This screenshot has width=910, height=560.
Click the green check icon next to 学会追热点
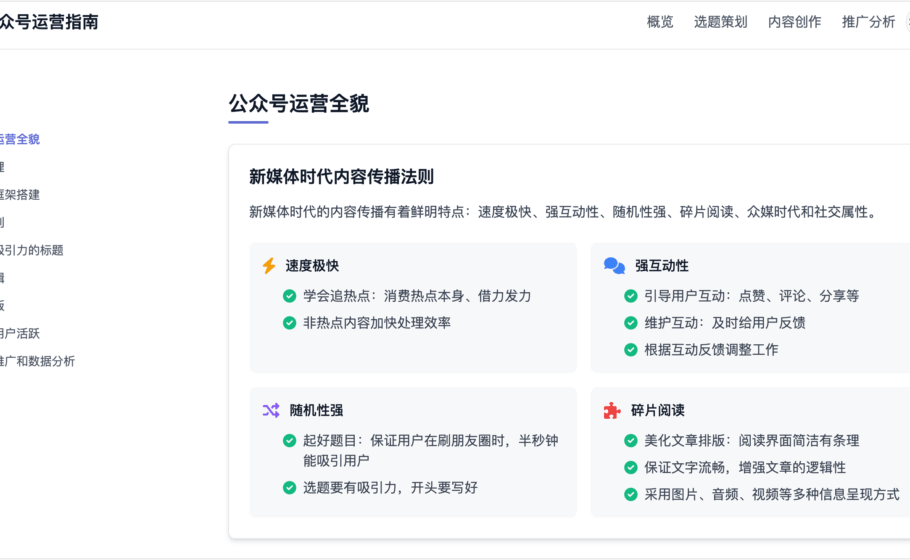tap(290, 296)
